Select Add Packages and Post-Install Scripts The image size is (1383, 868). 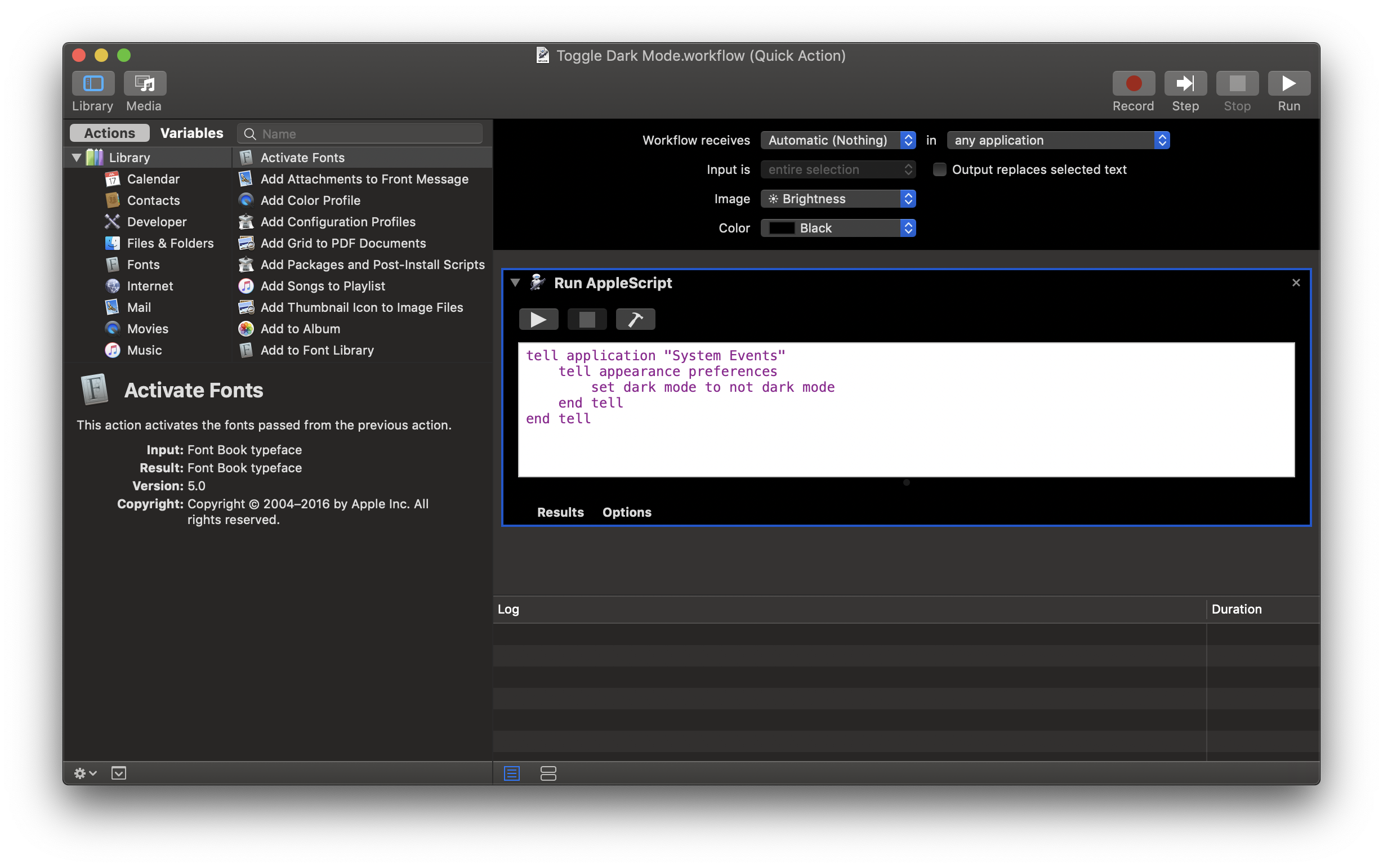point(362,265)
